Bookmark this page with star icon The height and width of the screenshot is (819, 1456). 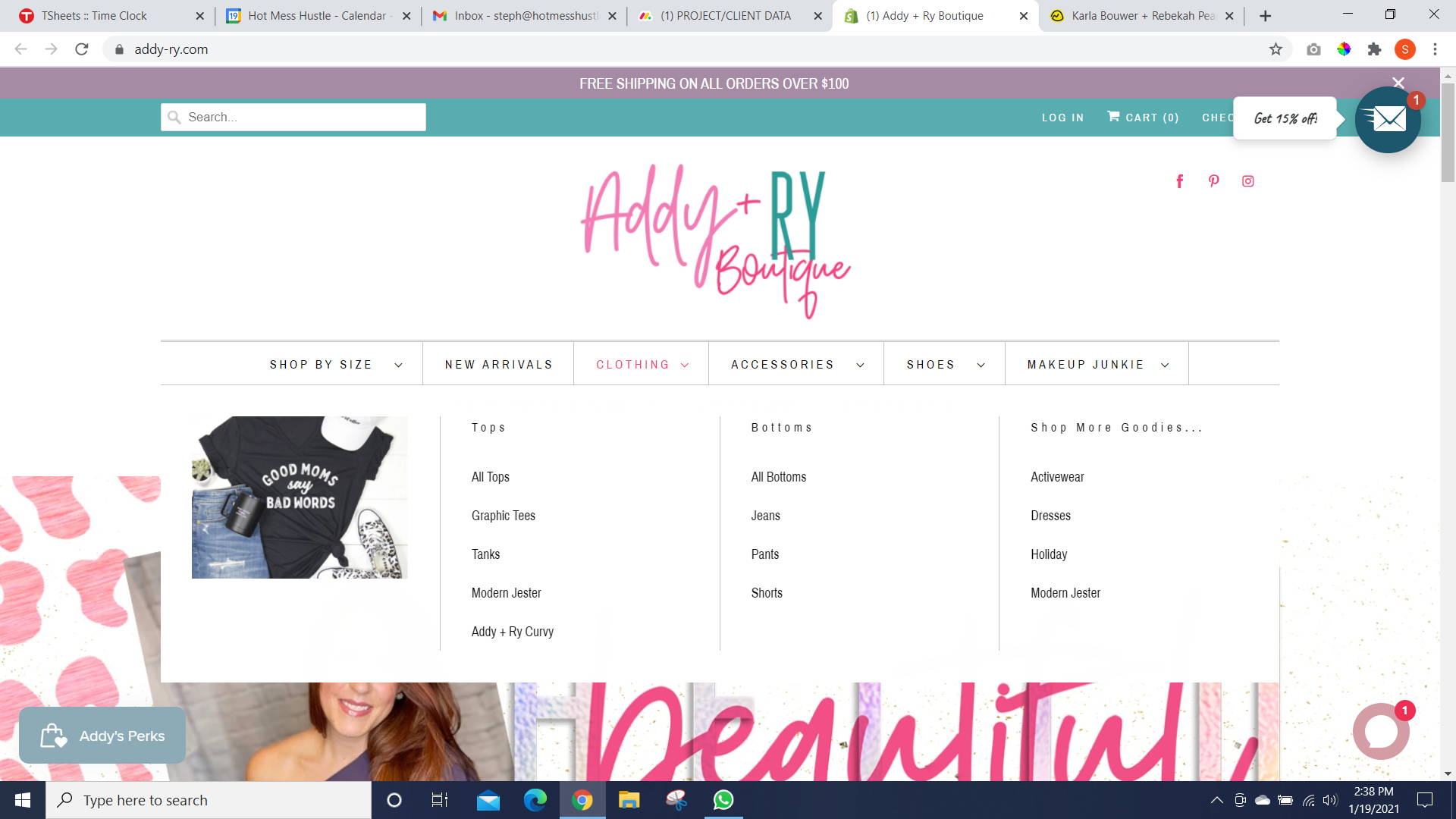(x=1276, y=49)
